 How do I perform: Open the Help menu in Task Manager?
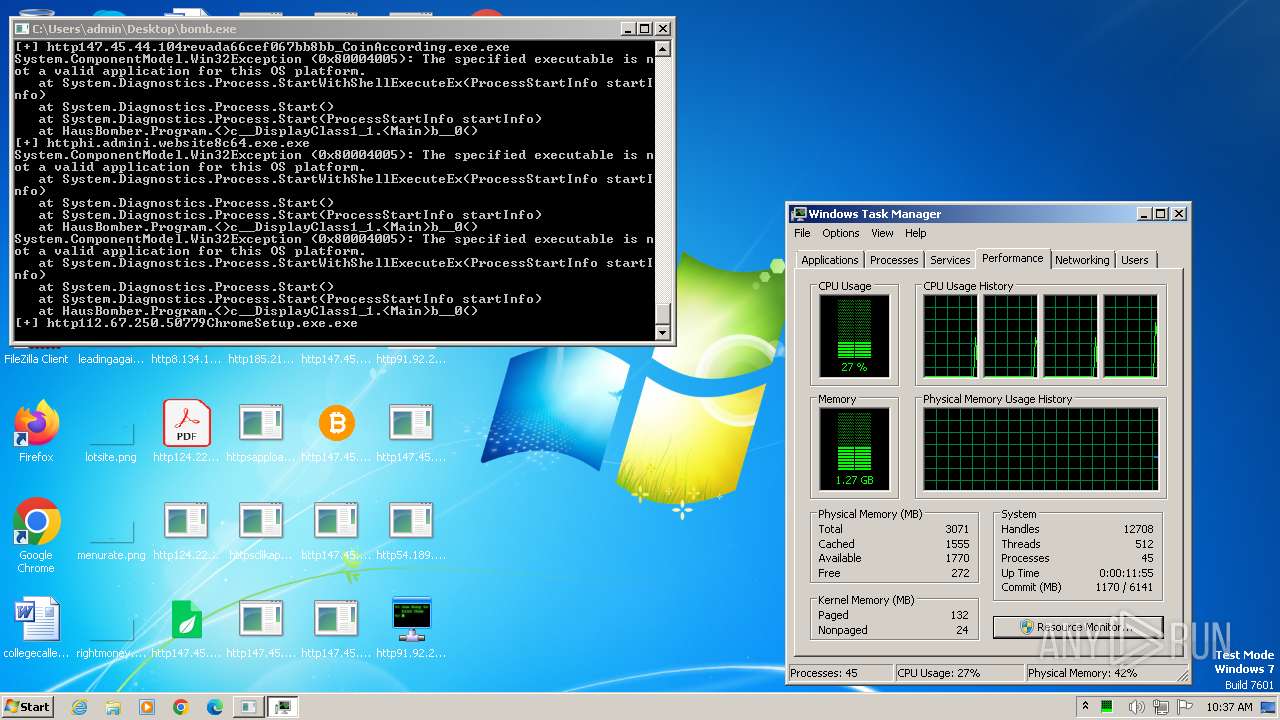916,233
